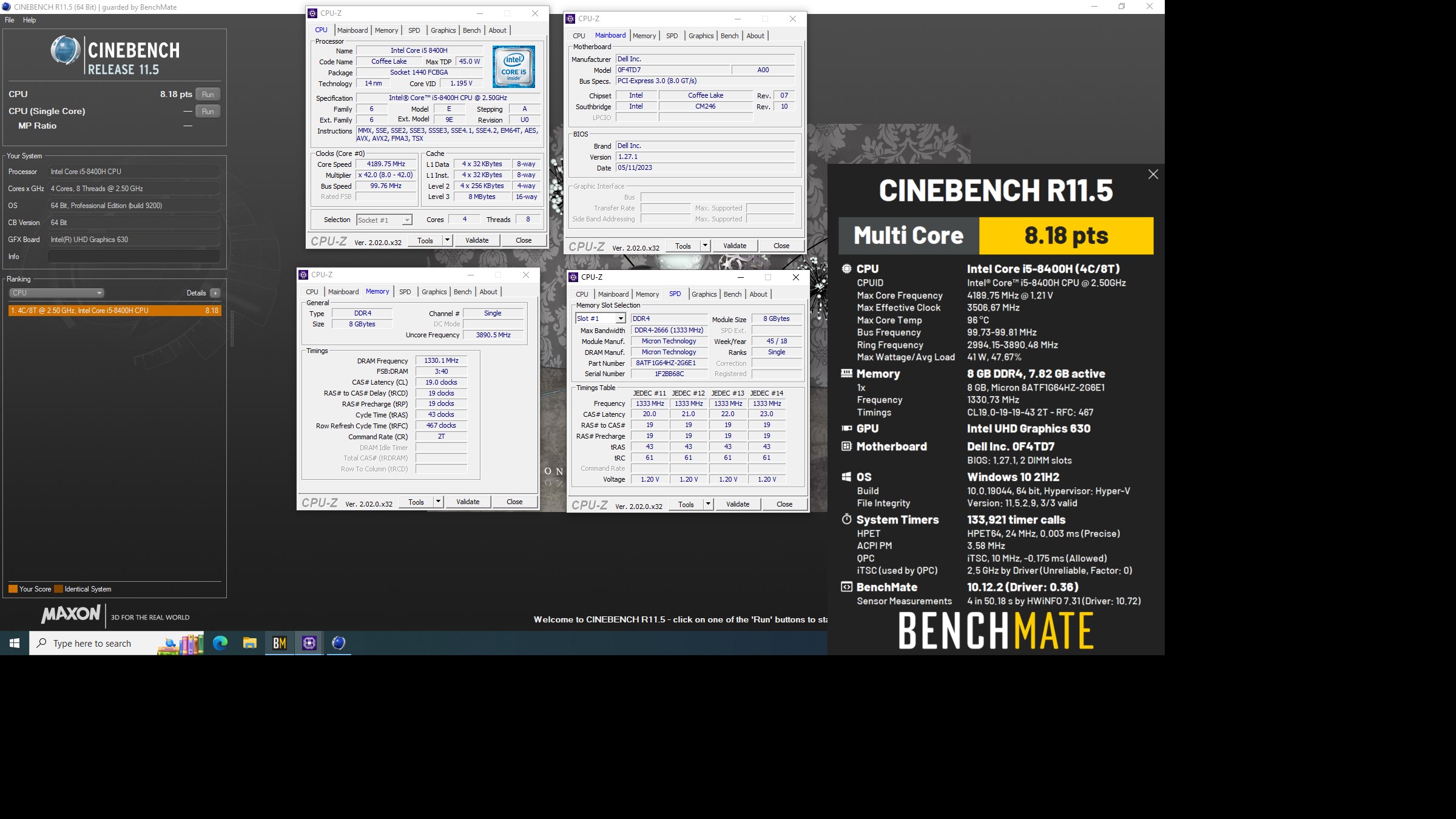Click the BIOS Version 1.27.1 field
Screen dimensions: 1456x819
(x=705, y=157)
